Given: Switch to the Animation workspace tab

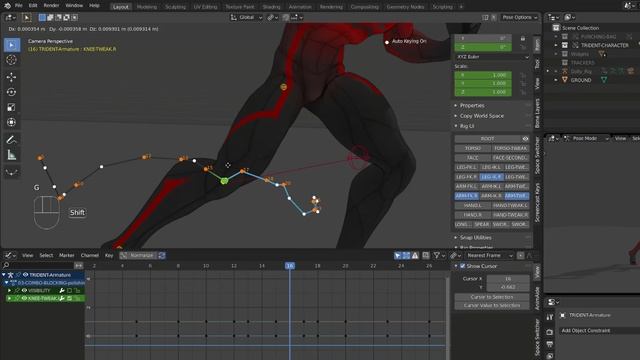Looking at the screenshot, I should point(300,7).
